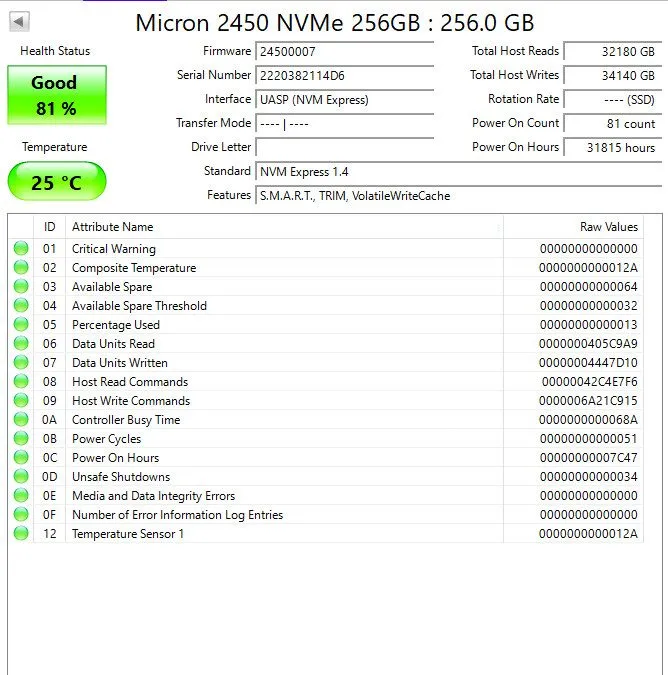Click the previous disk arrow button
Image resolution: width=668 pixels, height=675 pixels.
coord(19,22)
